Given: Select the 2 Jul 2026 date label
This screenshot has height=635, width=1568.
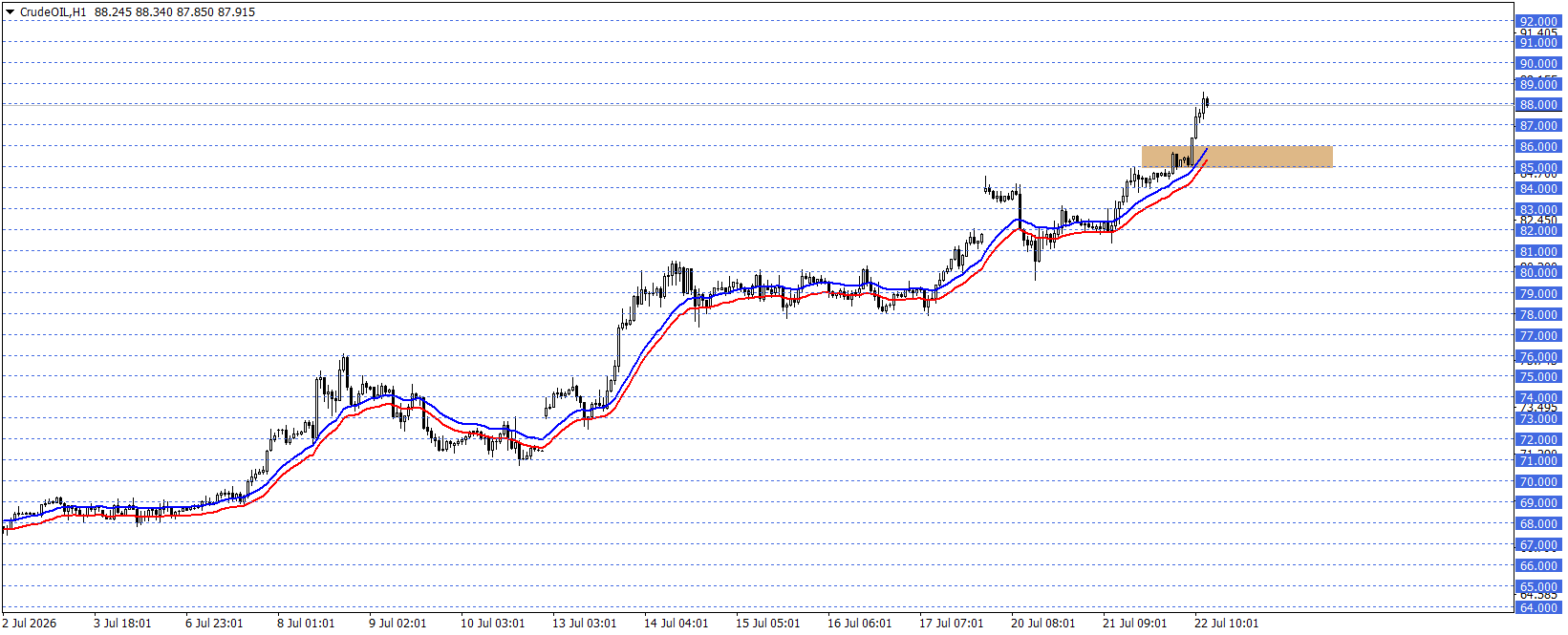Looking at the screenshot, I should (x=30, y=624).
